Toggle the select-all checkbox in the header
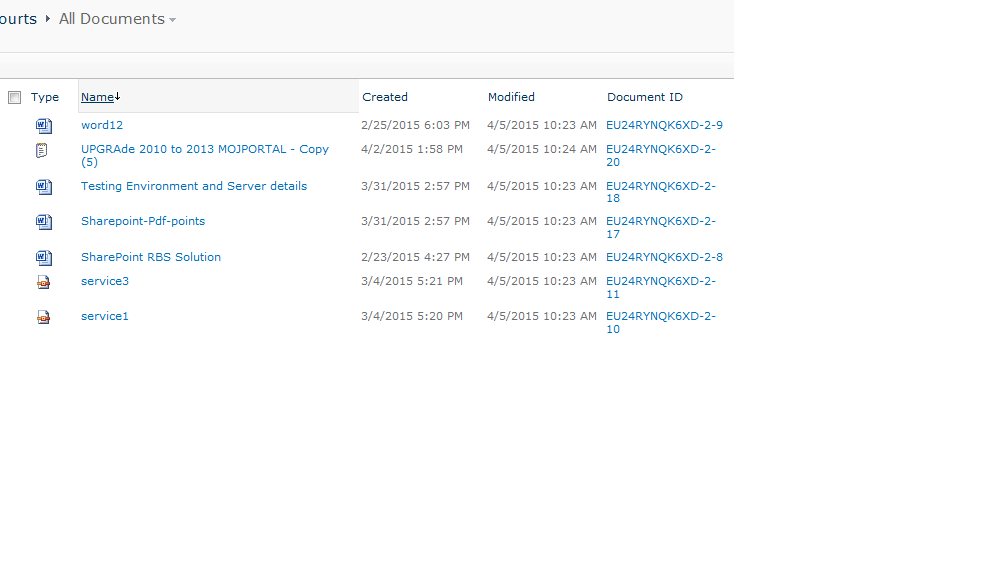 14,98
